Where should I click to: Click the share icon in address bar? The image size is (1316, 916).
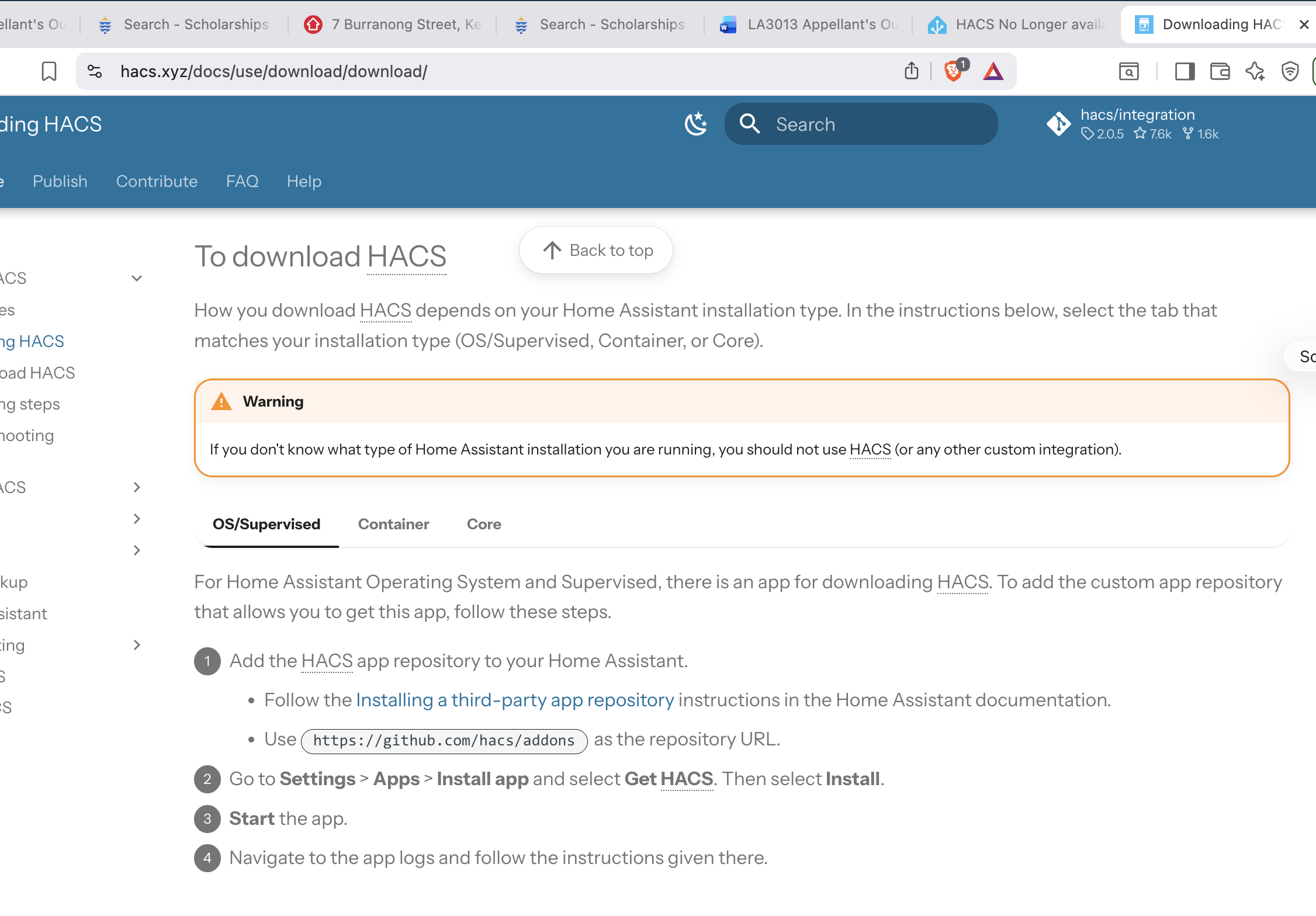click(912, 71)
